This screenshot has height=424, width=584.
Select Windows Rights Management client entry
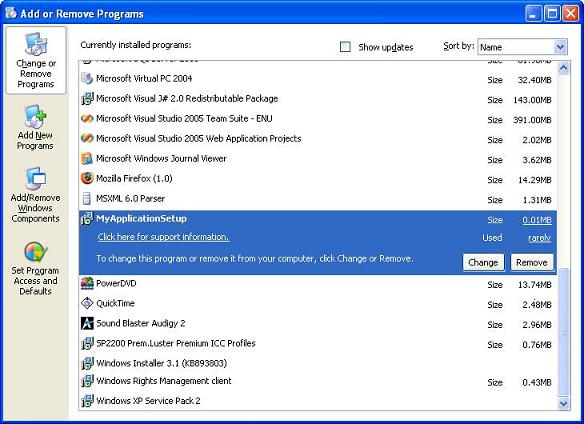tap(318, 381)
